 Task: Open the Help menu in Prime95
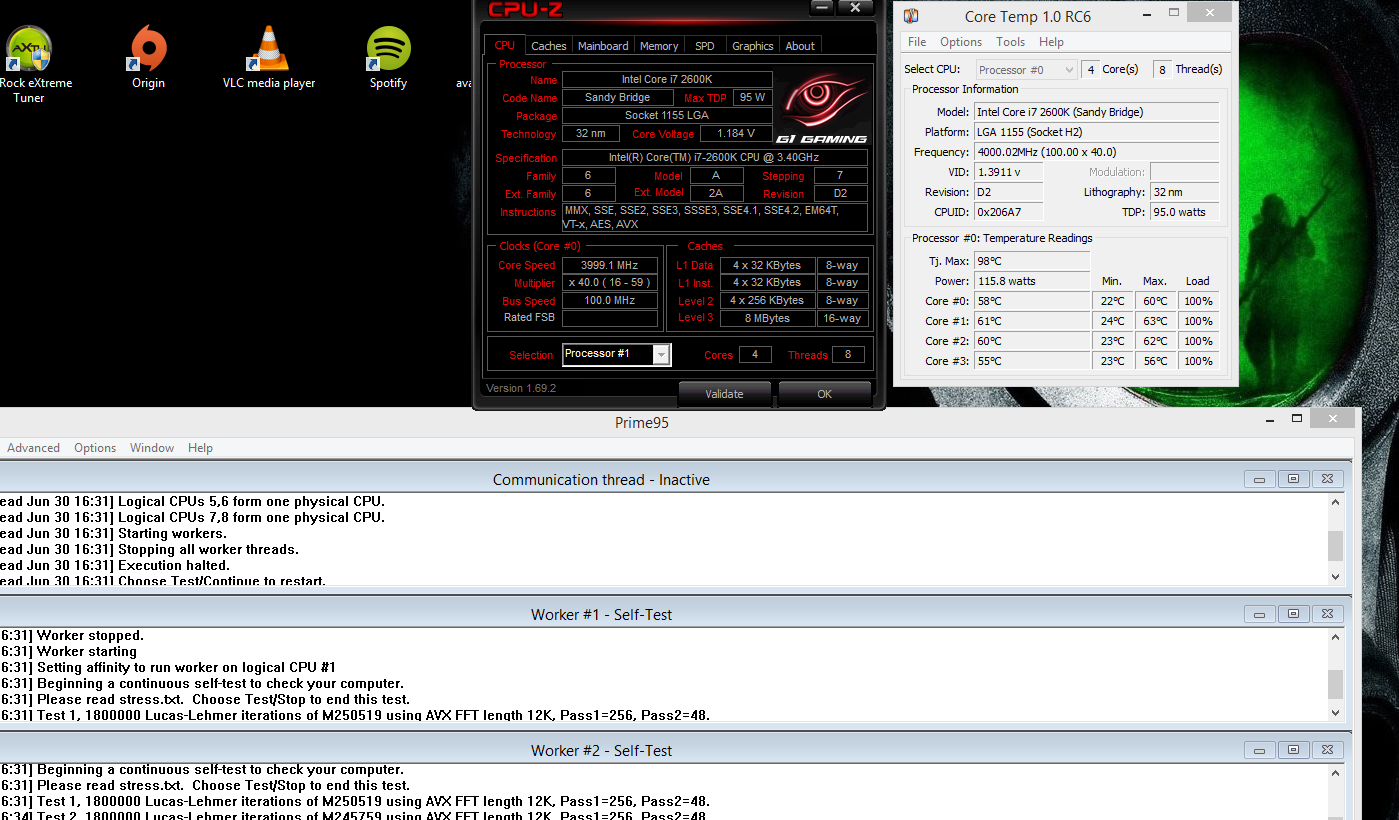(200, 448)
